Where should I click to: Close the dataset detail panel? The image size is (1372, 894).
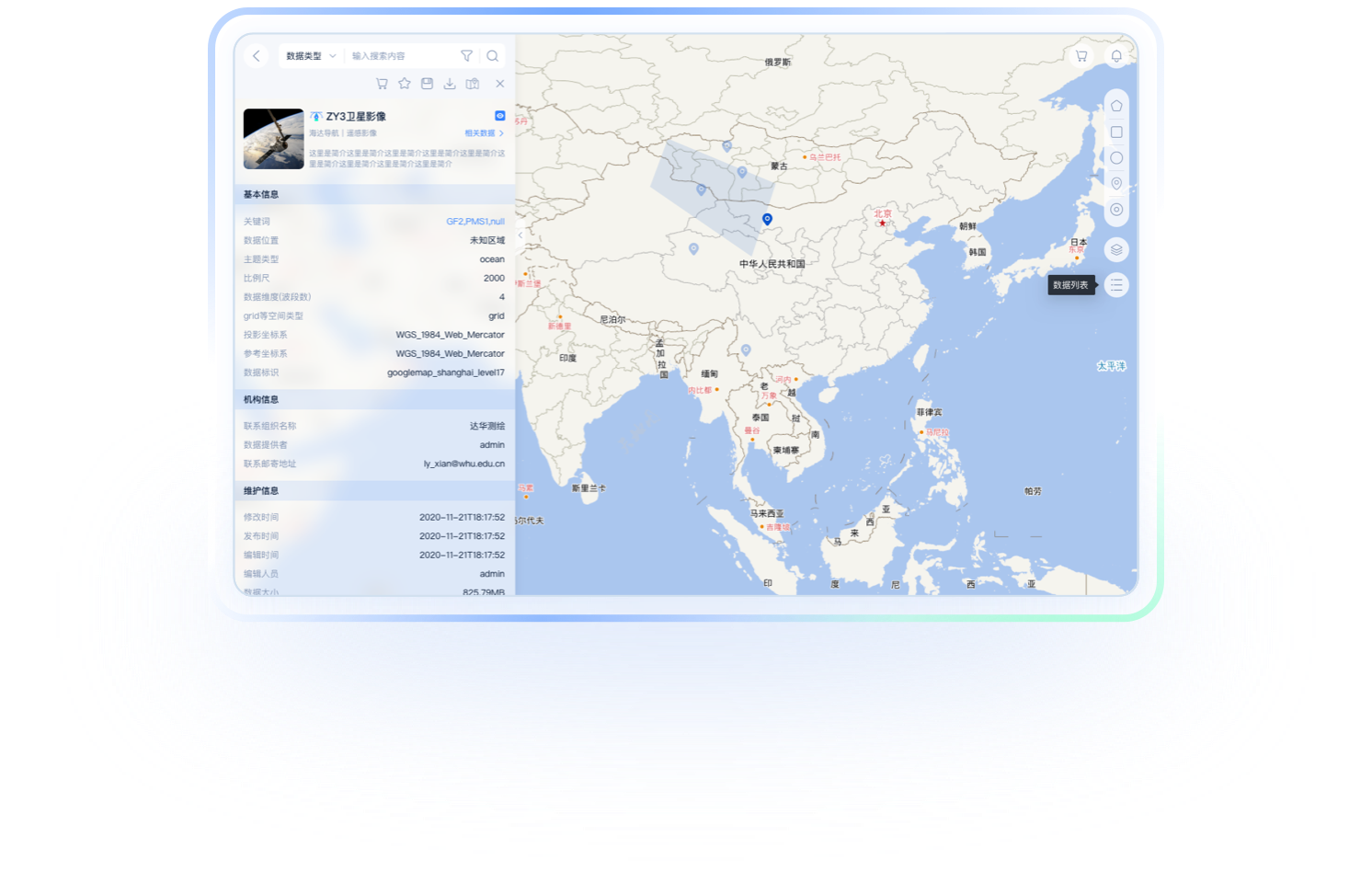pos(500,84)
